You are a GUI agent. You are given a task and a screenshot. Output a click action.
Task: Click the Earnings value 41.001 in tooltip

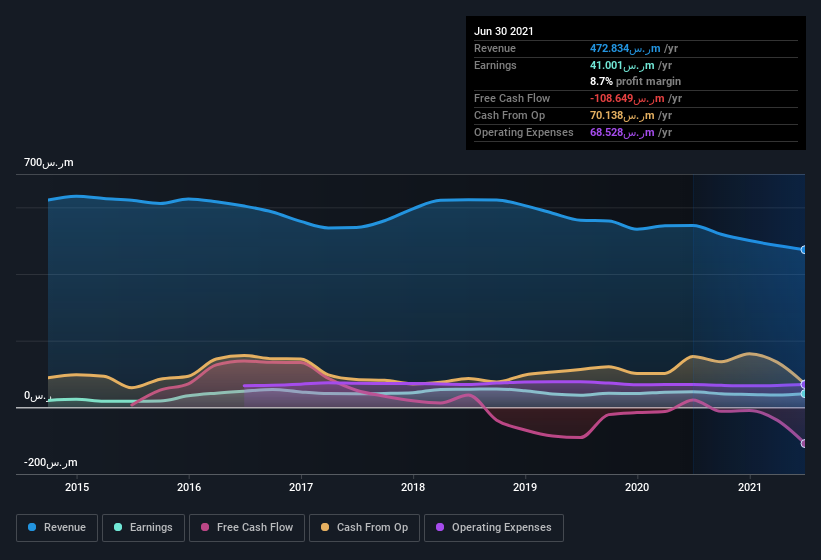click(x=622, y=65)
